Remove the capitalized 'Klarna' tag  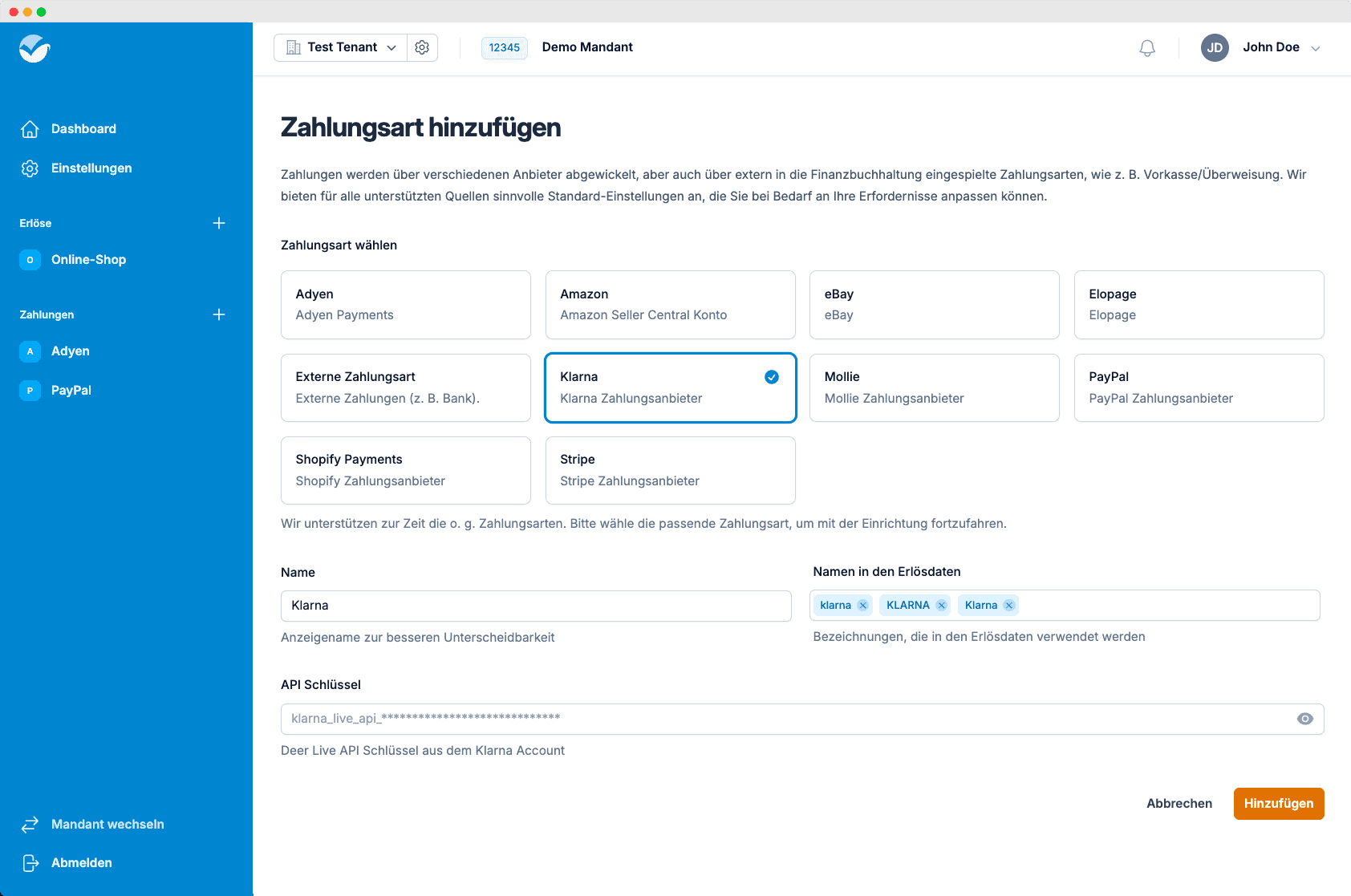1009,606
